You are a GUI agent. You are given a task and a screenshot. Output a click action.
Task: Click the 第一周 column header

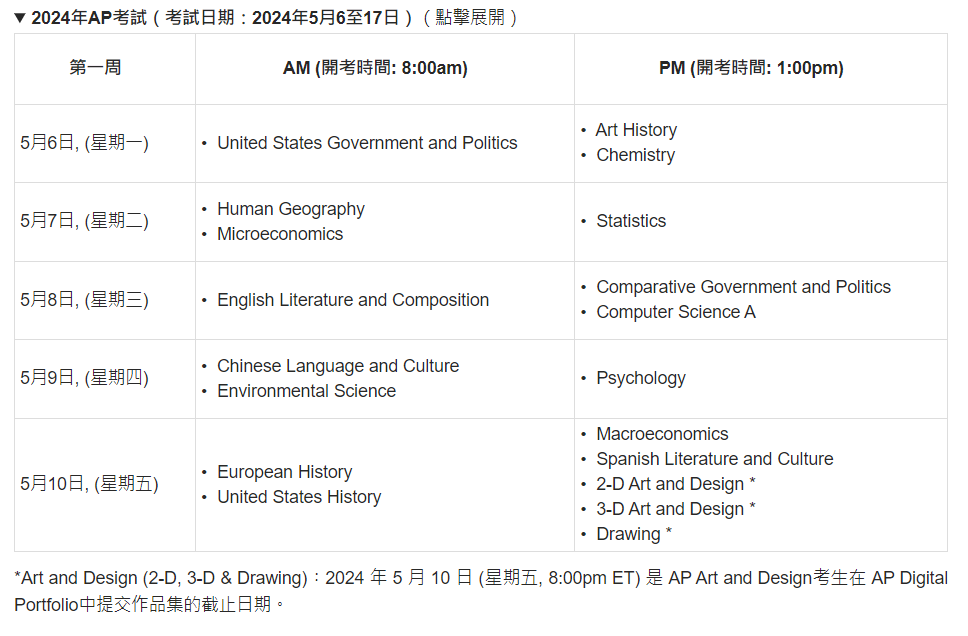coord(95,68)
